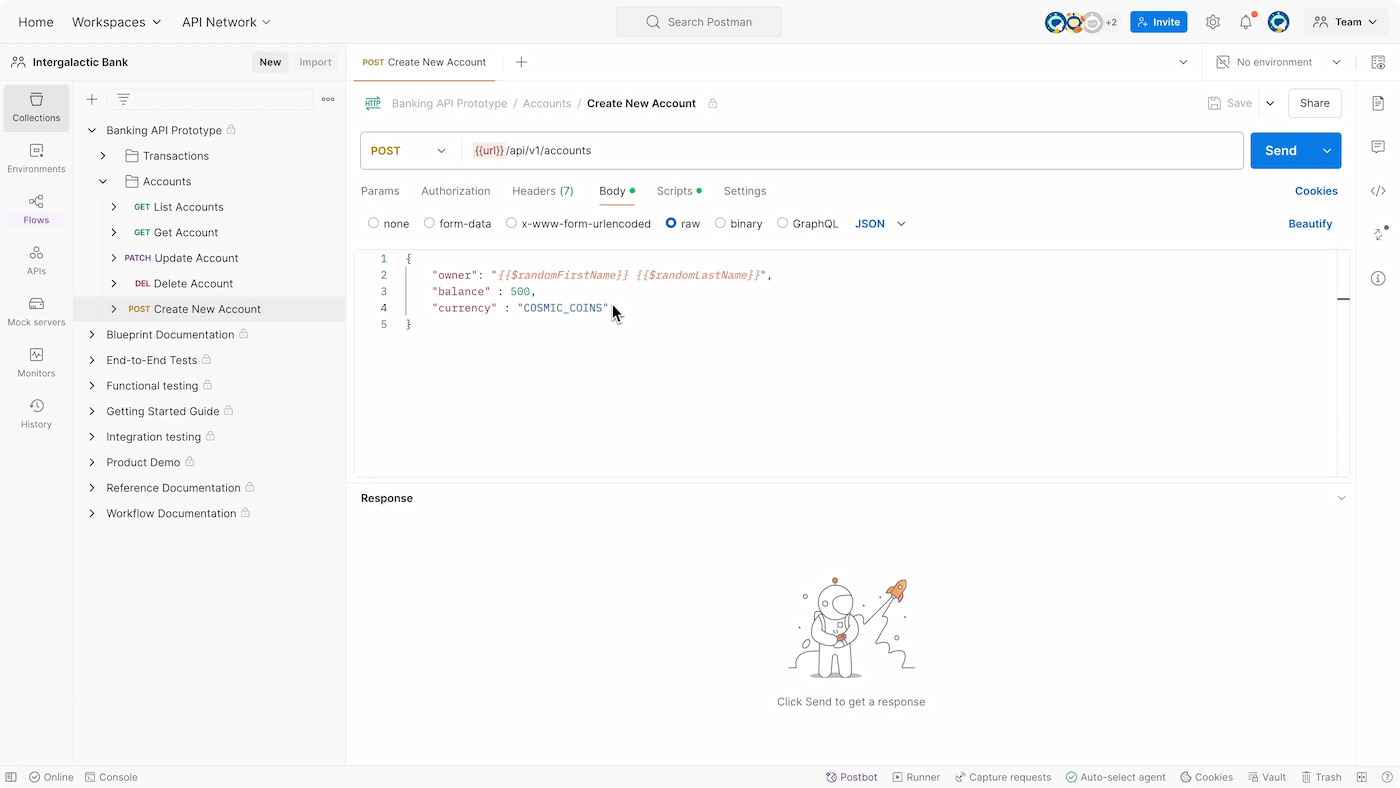The height and width of the screenshot is (788, 1400).
Task: Click the Send button
Action: click(x=1280, y=150)
